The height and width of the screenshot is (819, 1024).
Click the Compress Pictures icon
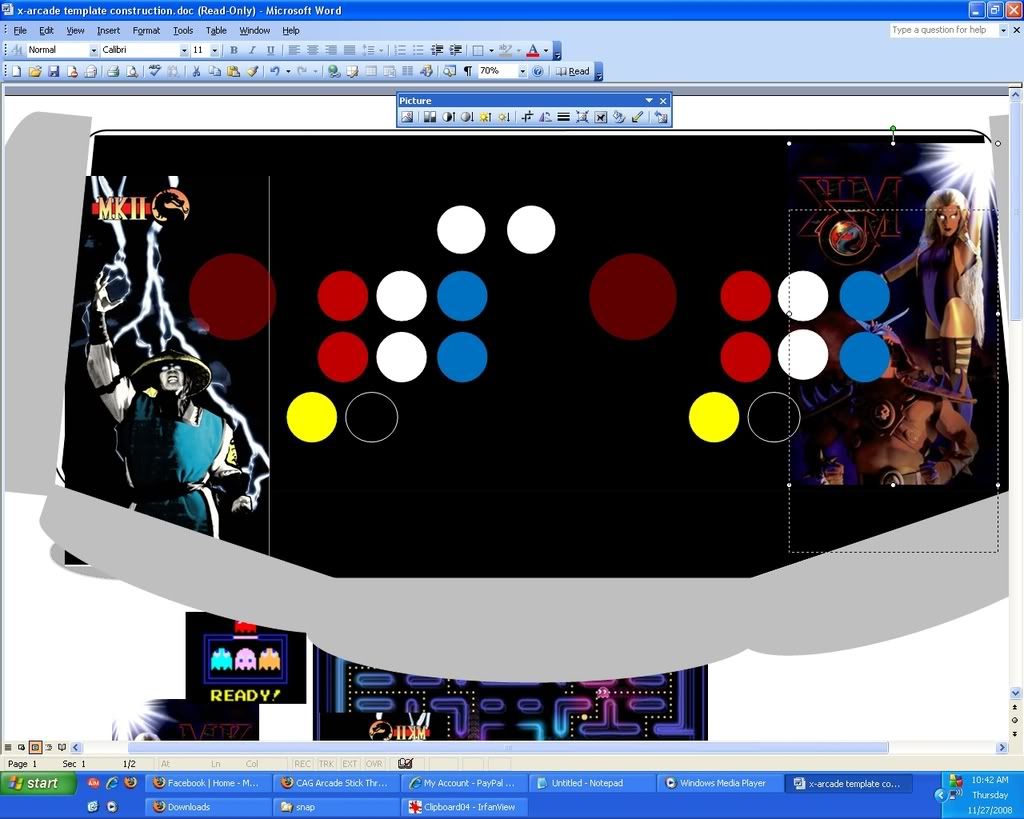(582, 117)
